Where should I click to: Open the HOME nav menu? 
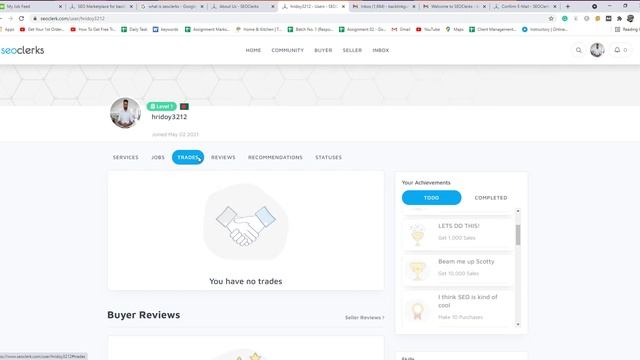(253, 50)
